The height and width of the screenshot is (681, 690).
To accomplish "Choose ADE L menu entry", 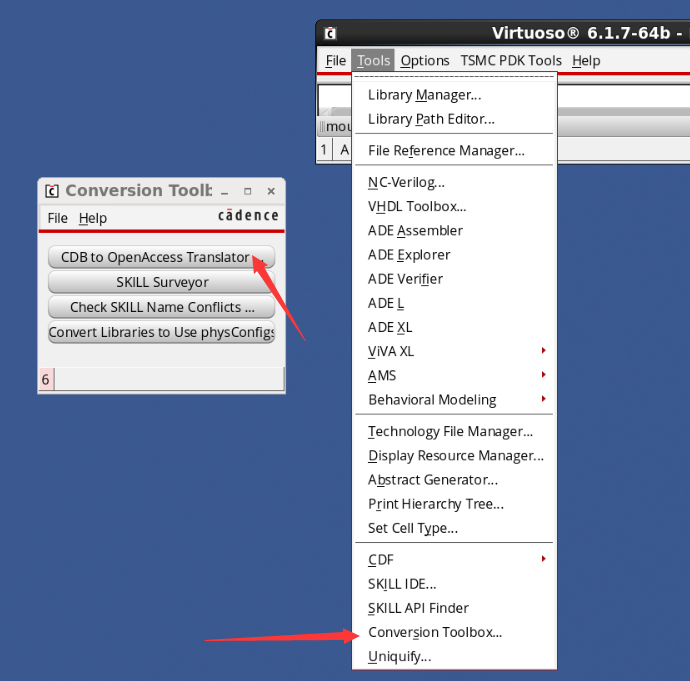I will pyautogui.click(x=454, y=303).
